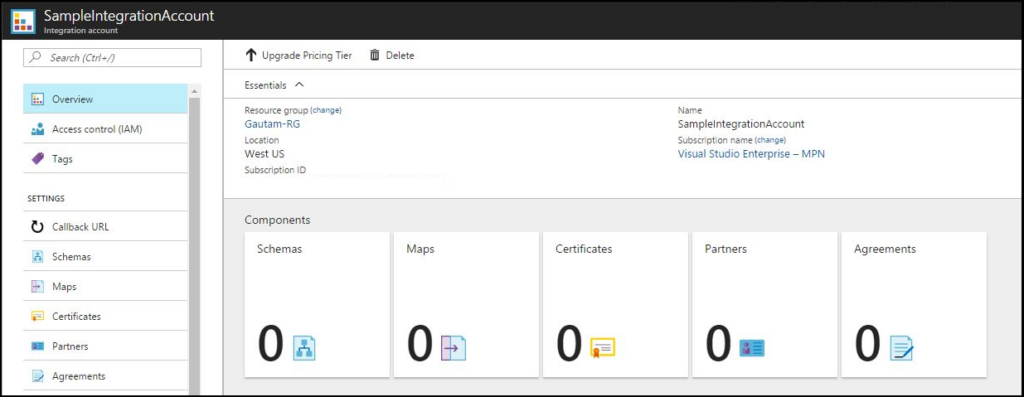The height and width of the screenshot is (397, 1024).
Task: Select Tags in the left menu
Action: pyautogui.click(x=105, y=159)
